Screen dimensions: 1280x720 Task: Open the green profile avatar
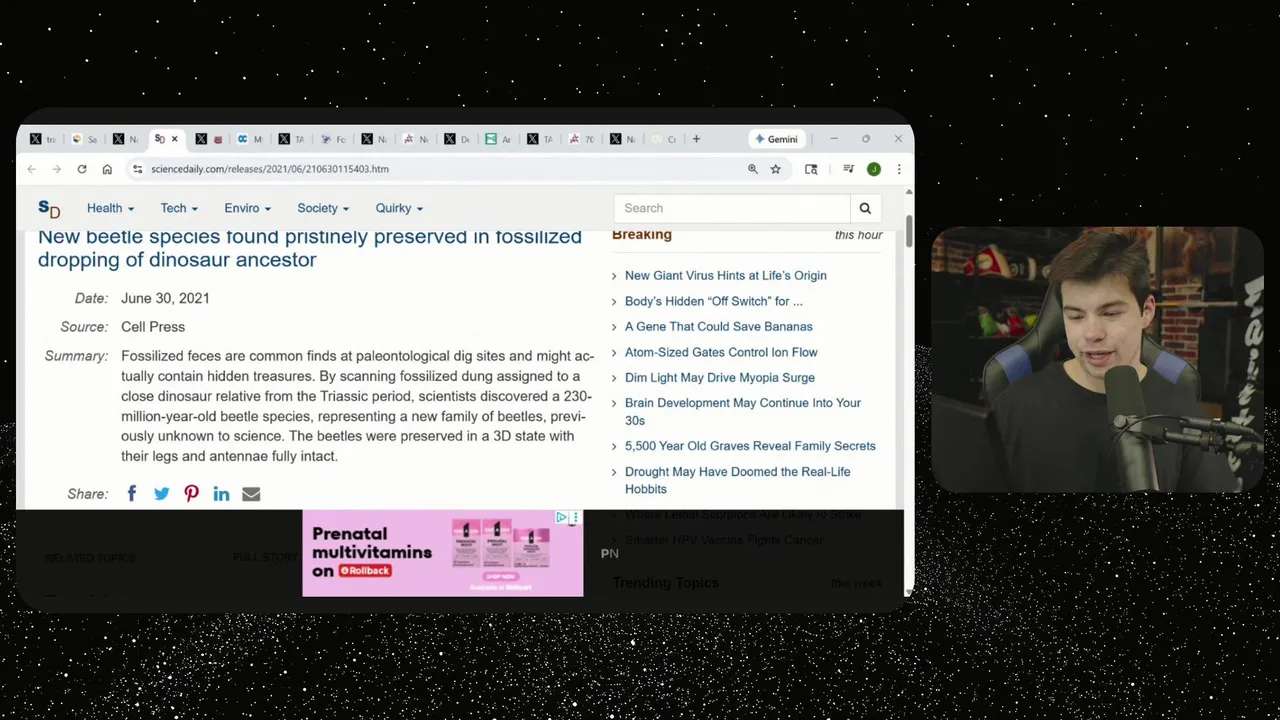point(874,169)
